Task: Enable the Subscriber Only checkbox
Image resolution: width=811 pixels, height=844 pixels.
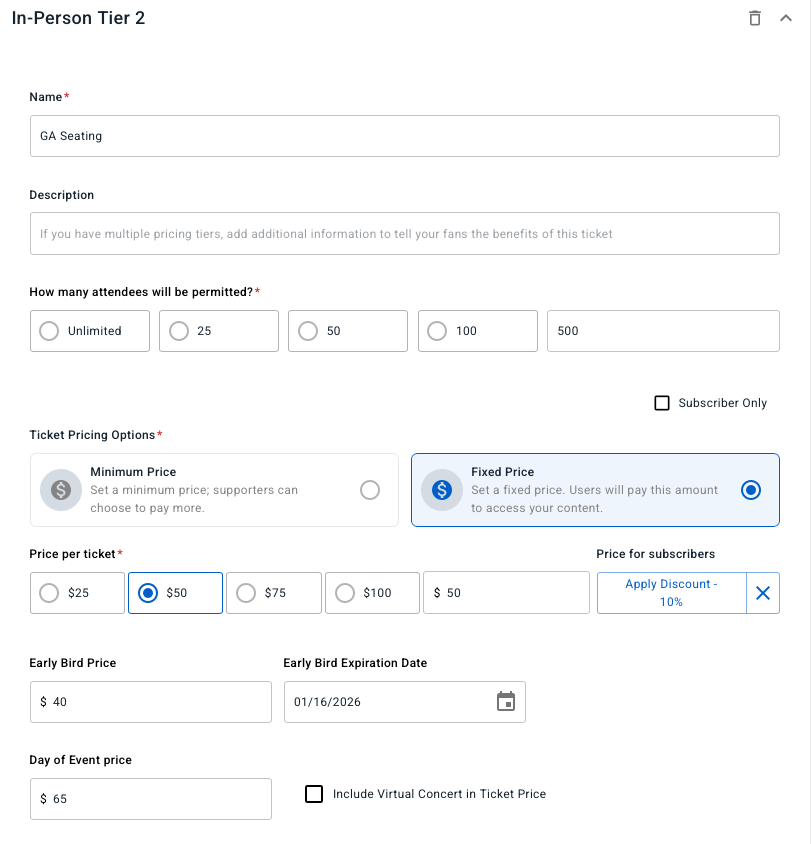Action: pos(661,403)
